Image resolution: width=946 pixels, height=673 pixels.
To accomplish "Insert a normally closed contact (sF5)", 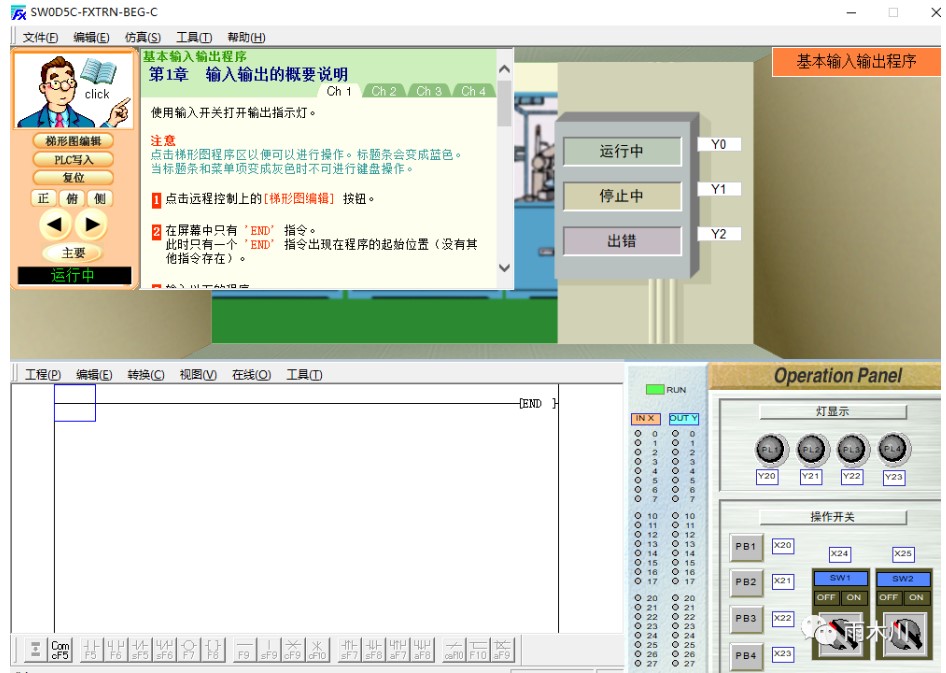I will pyautogui.click(x=140, y=649).
